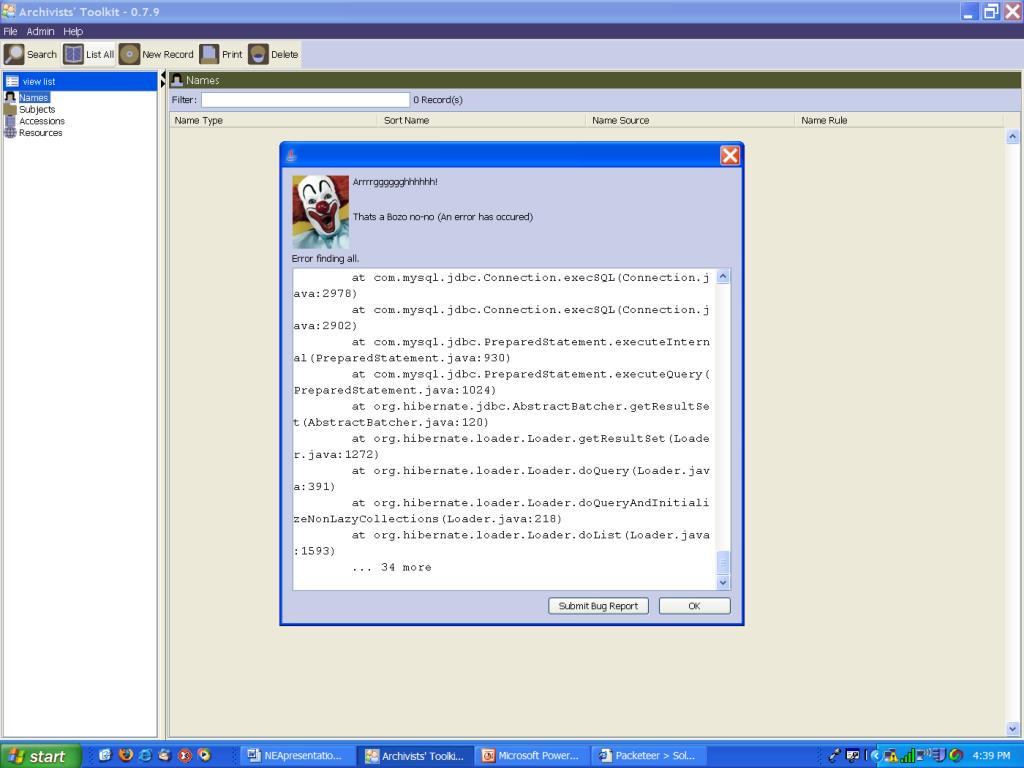Screen dimensions: 1024x768
Task: Open the Admin menu
Action: coord(40,31)
